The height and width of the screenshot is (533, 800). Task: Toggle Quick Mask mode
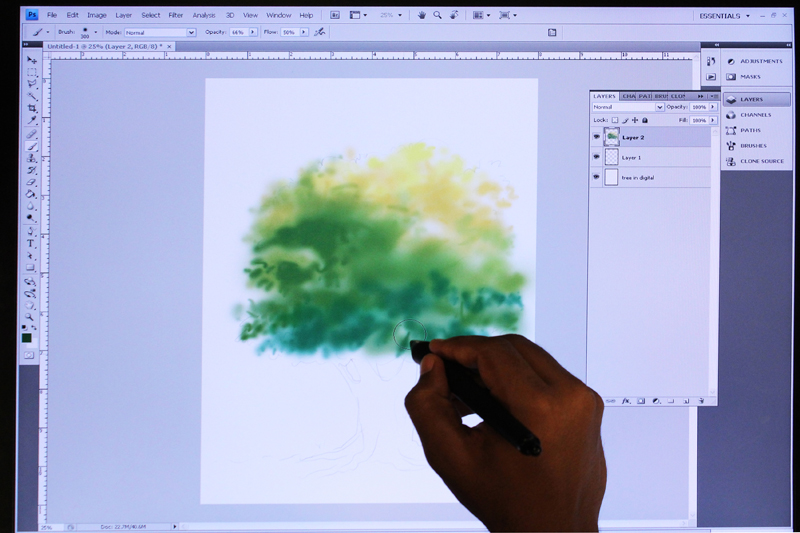click(x=29, y=356)
